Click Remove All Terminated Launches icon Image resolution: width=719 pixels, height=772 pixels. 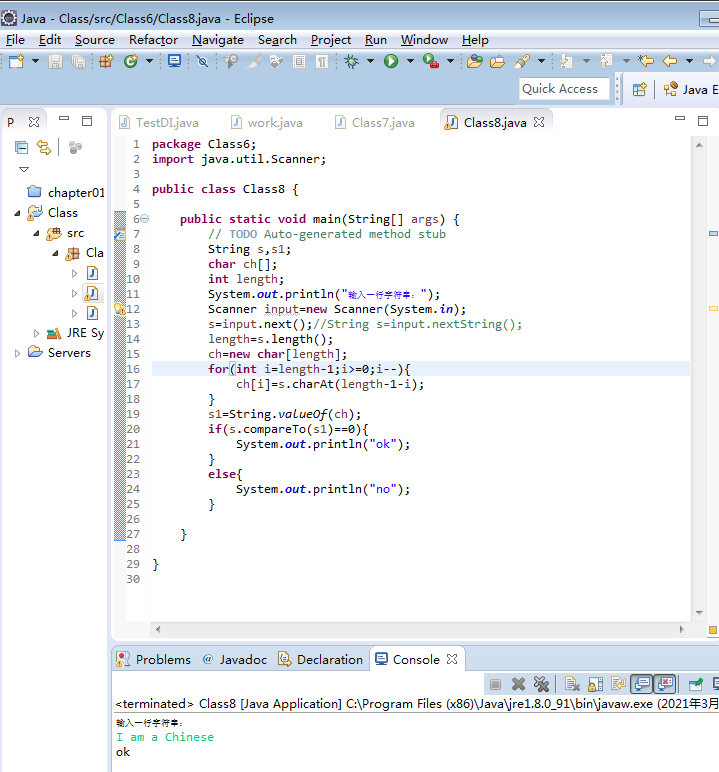(541, 684)
